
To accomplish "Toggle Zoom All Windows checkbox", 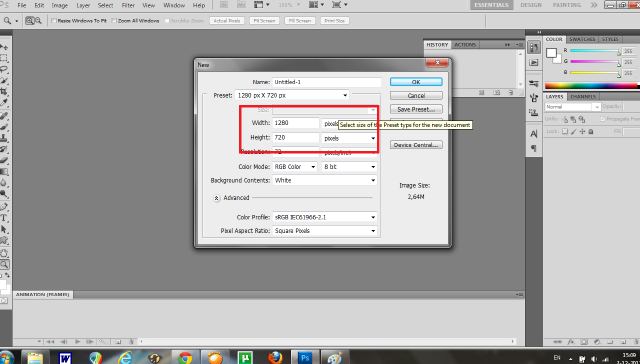I will pos(114,20).
